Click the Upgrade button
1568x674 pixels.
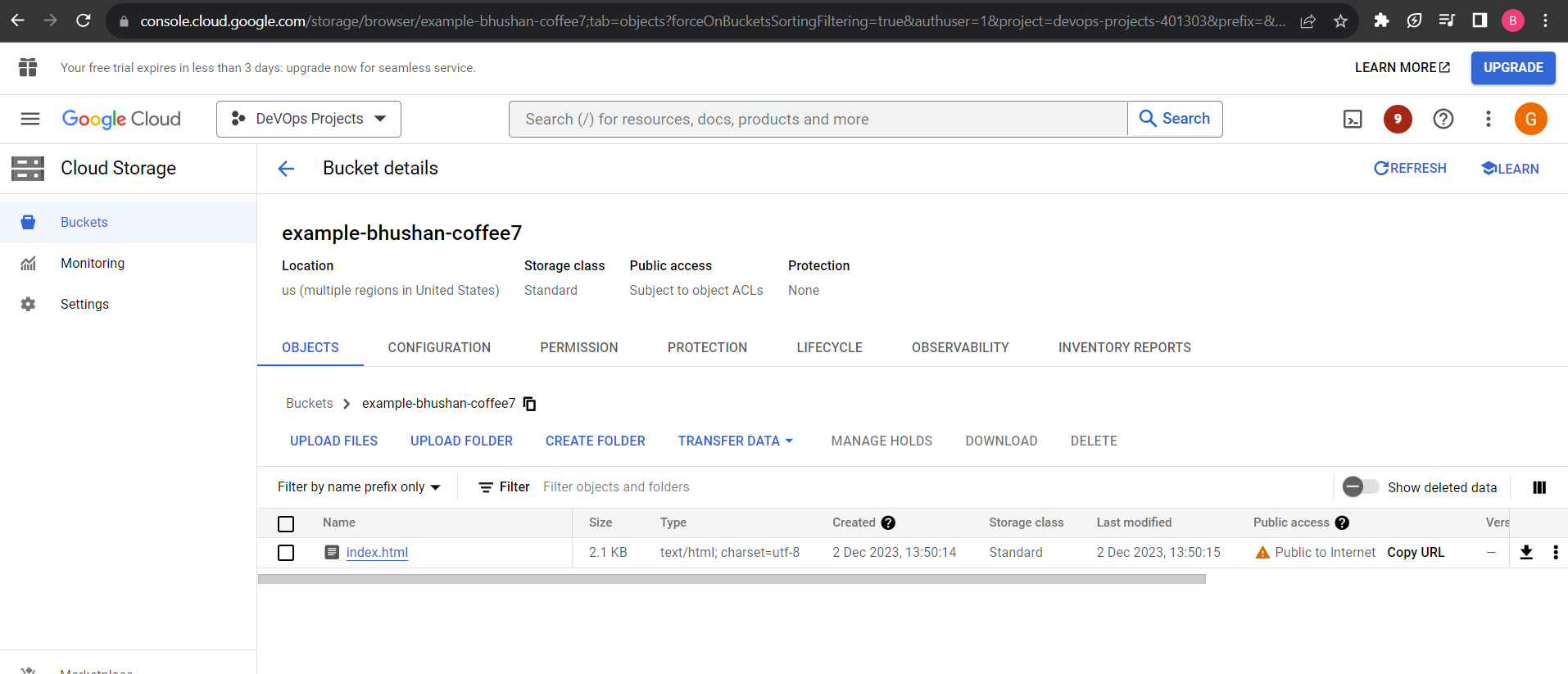(x=1513, y=68)
